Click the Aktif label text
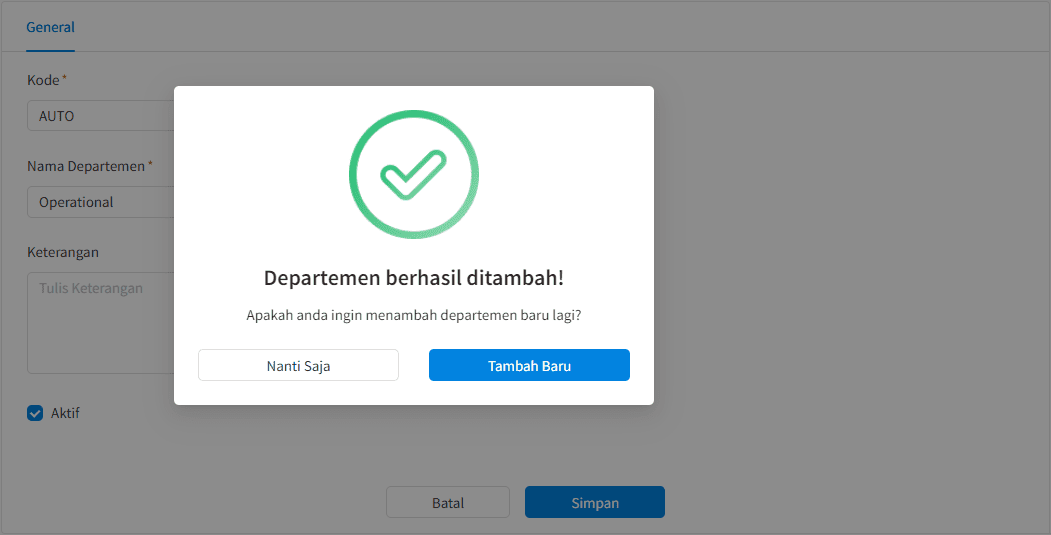 (x=65, y=413)
